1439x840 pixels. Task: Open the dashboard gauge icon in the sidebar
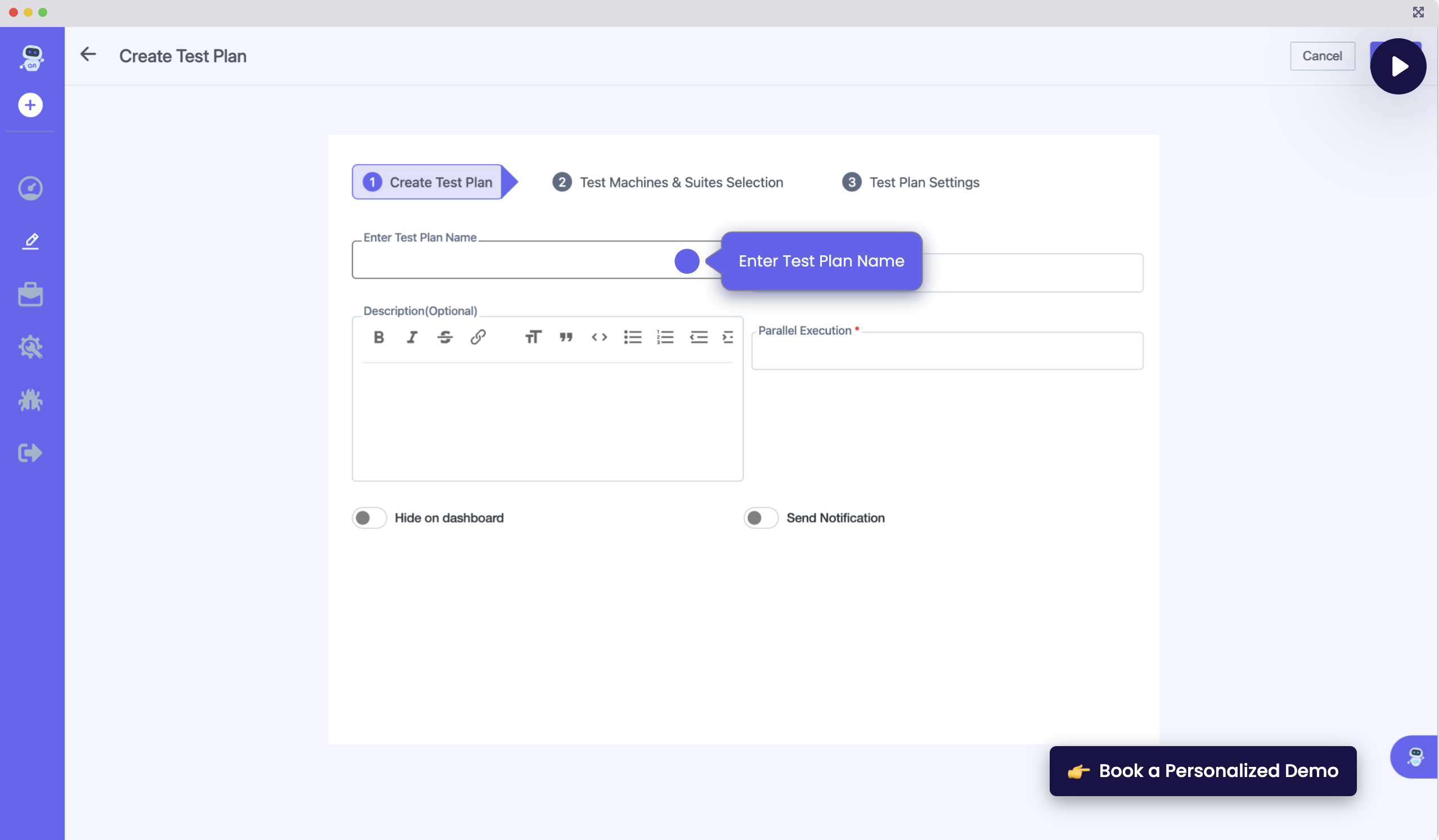coord(30,188)
